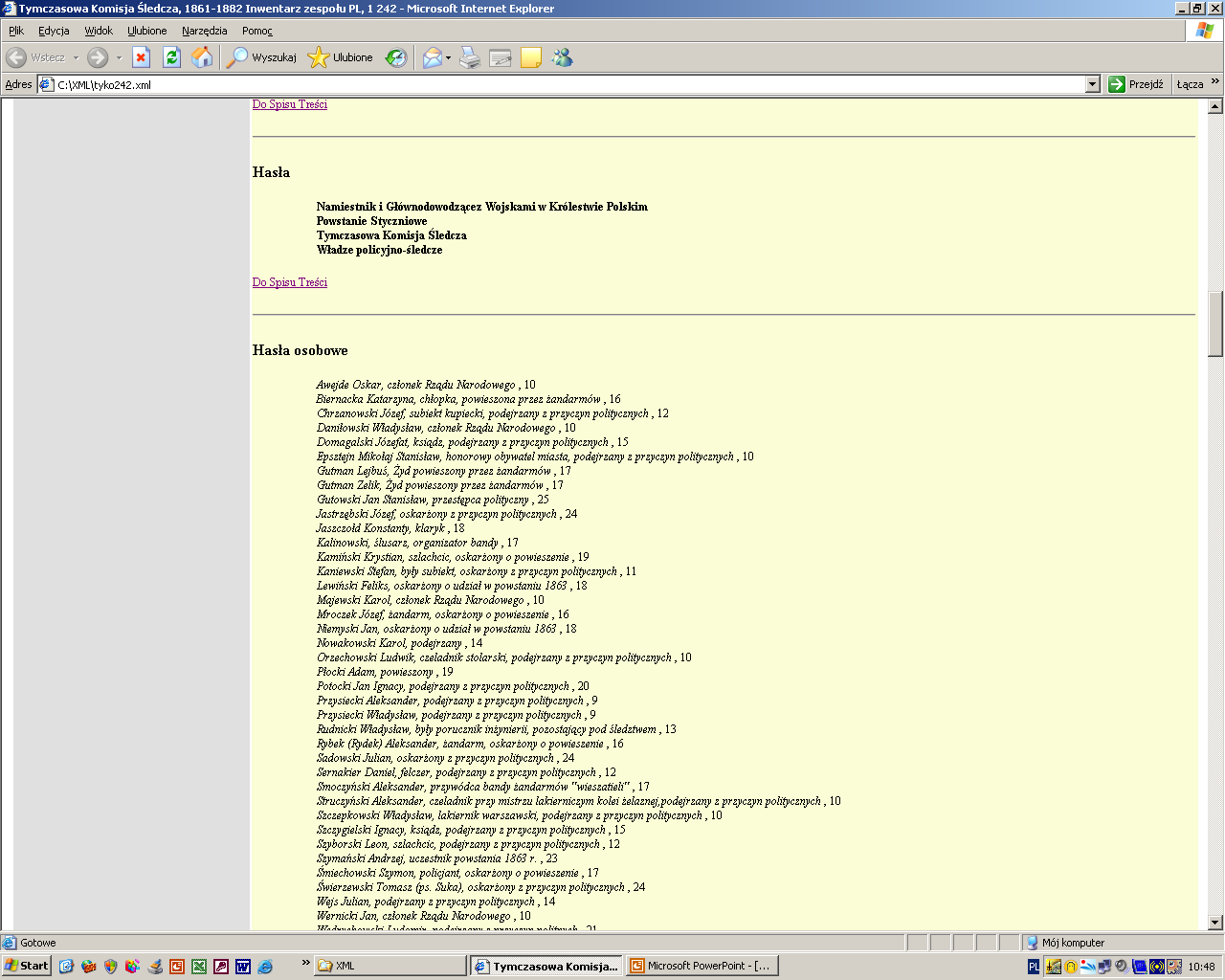Print the page using printer icon
Screen dimensions: 1225x980
(x=470, y=57)
